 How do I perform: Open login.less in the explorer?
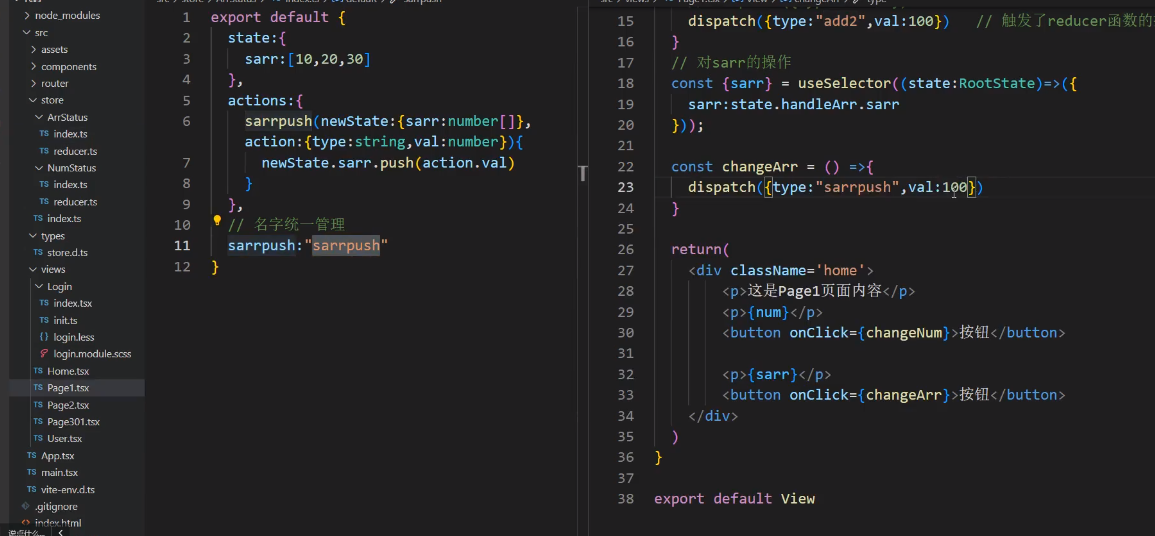74,337
